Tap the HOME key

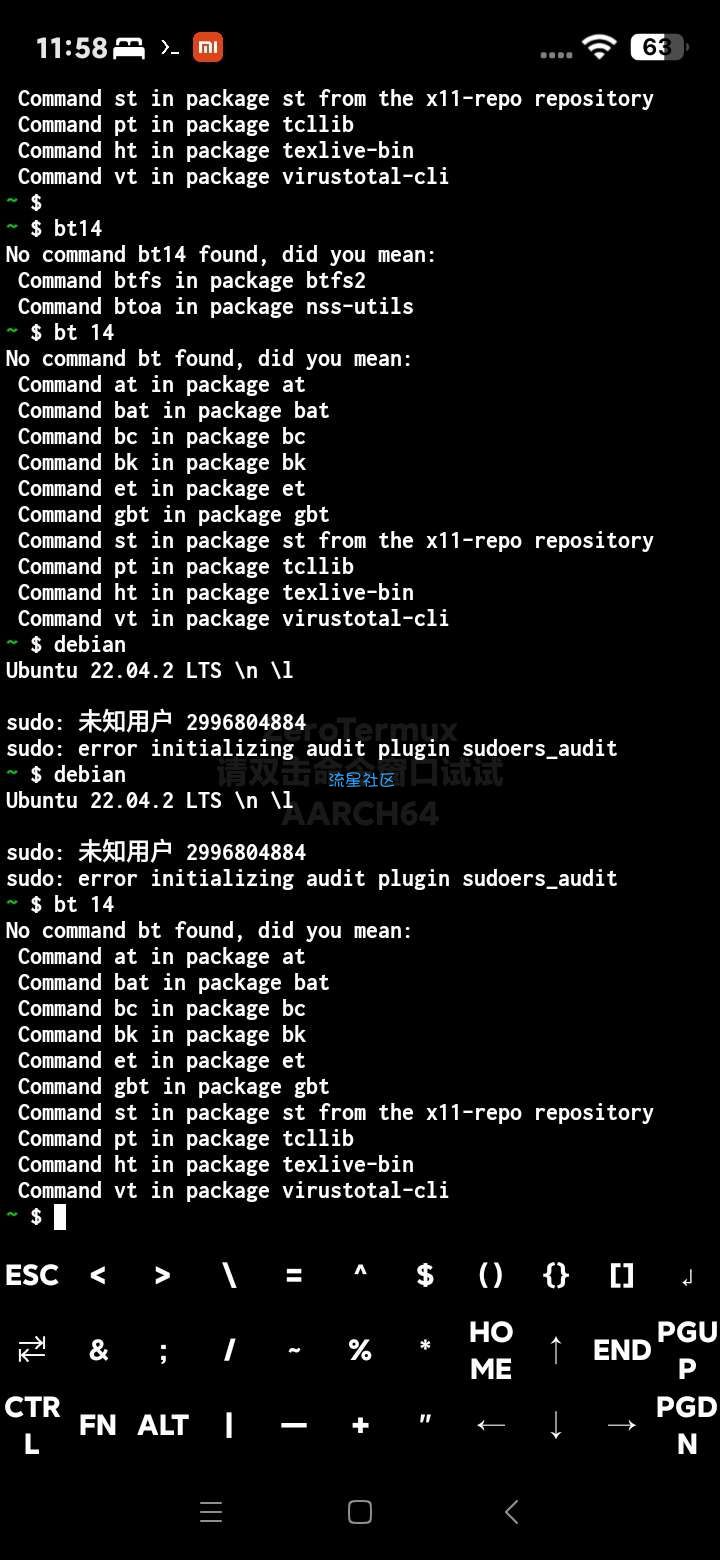point(491,1350)
